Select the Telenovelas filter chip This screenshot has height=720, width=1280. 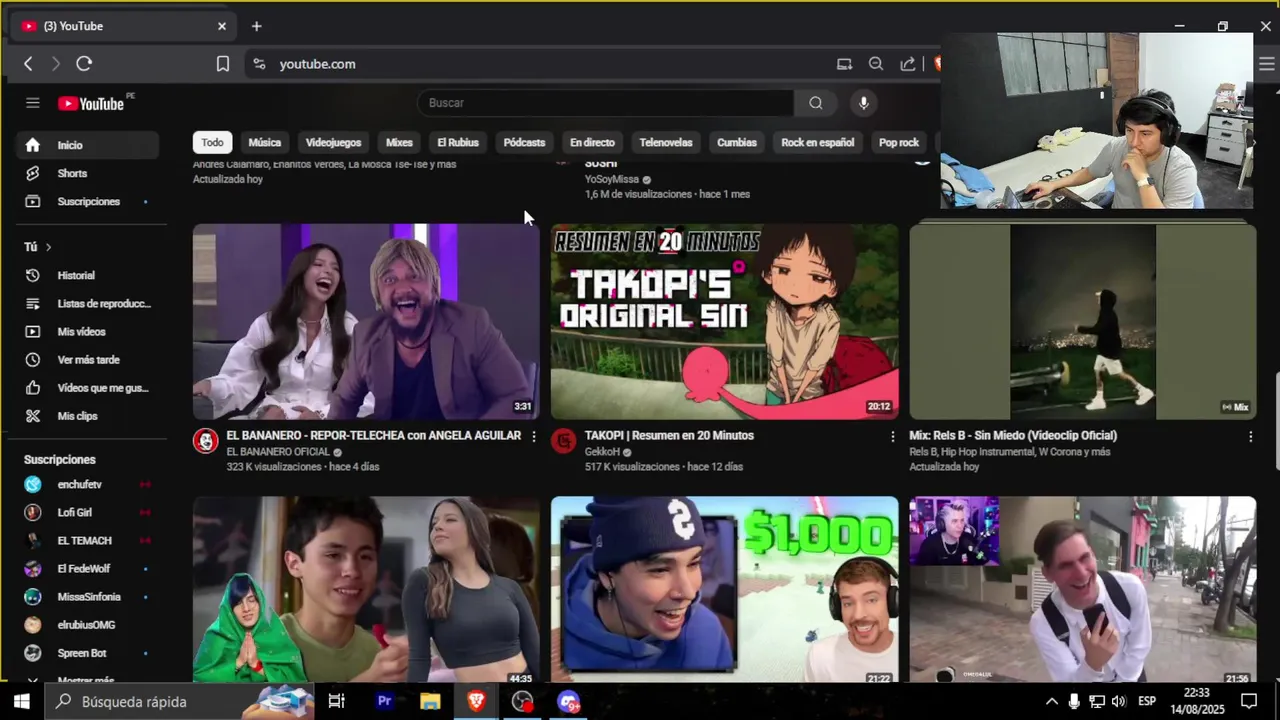click(x=666, y=142)
